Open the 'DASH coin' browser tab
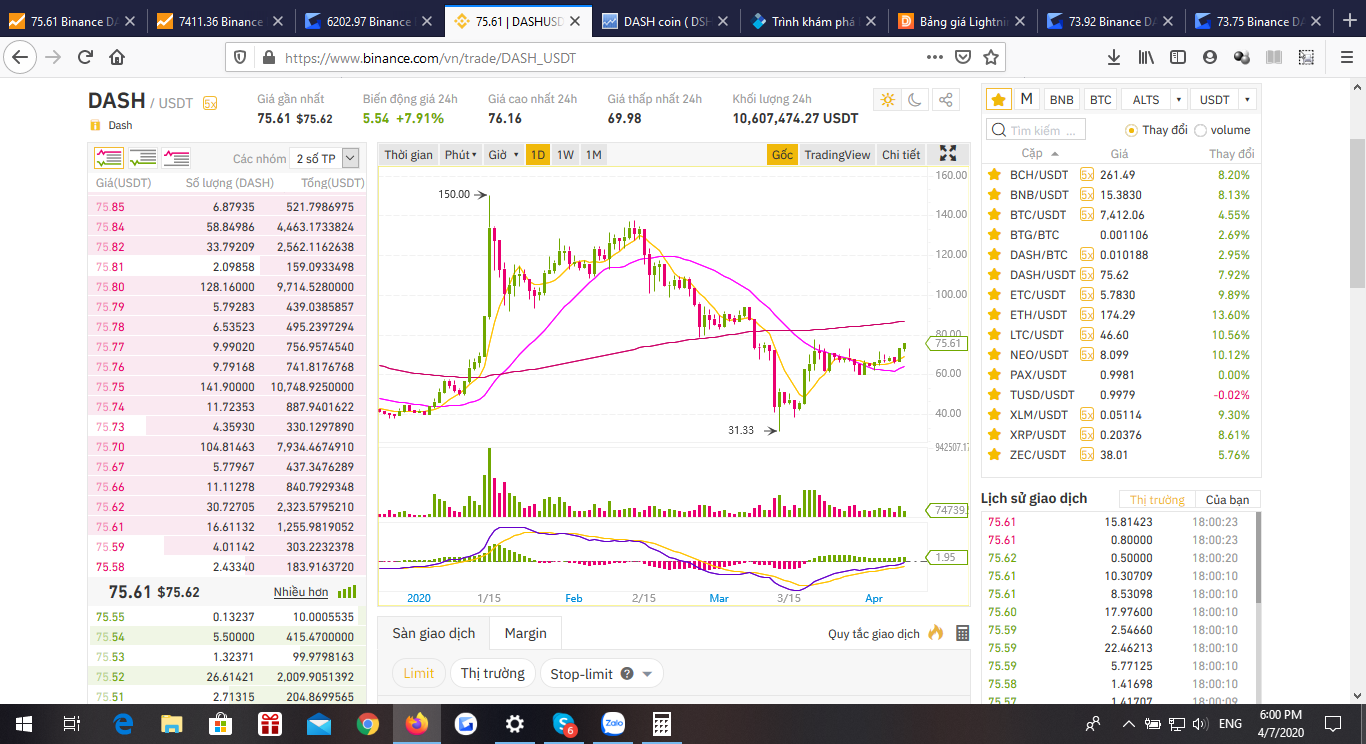 coord(664,21)
